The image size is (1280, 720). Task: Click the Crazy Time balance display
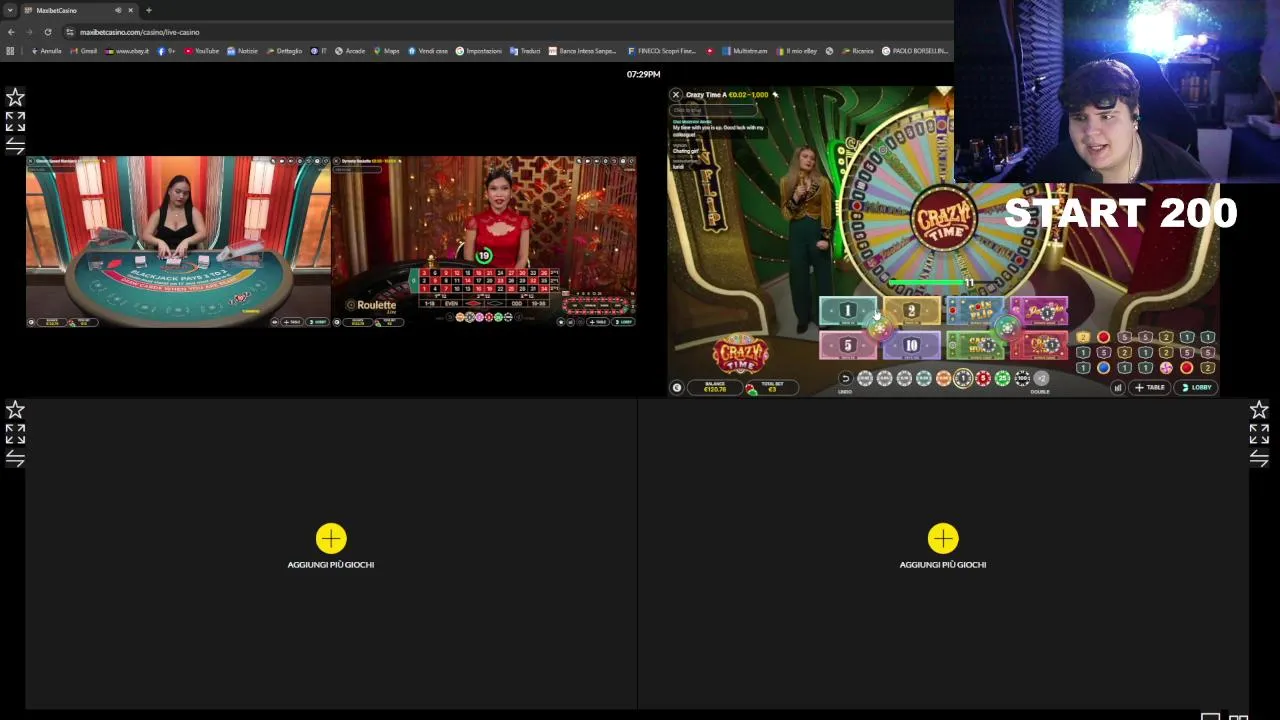tap(715, 388)
